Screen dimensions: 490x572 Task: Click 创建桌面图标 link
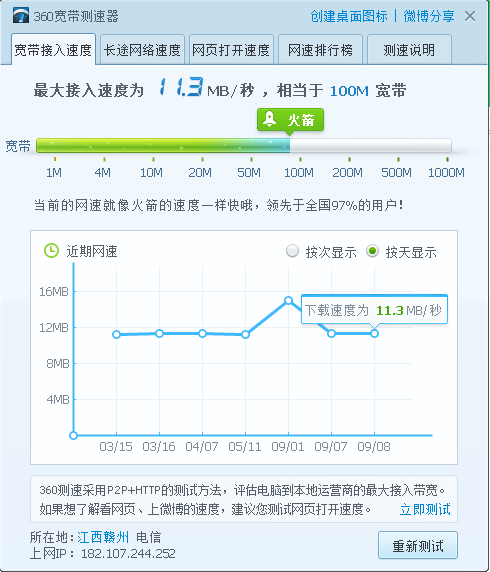coord(348,16)
